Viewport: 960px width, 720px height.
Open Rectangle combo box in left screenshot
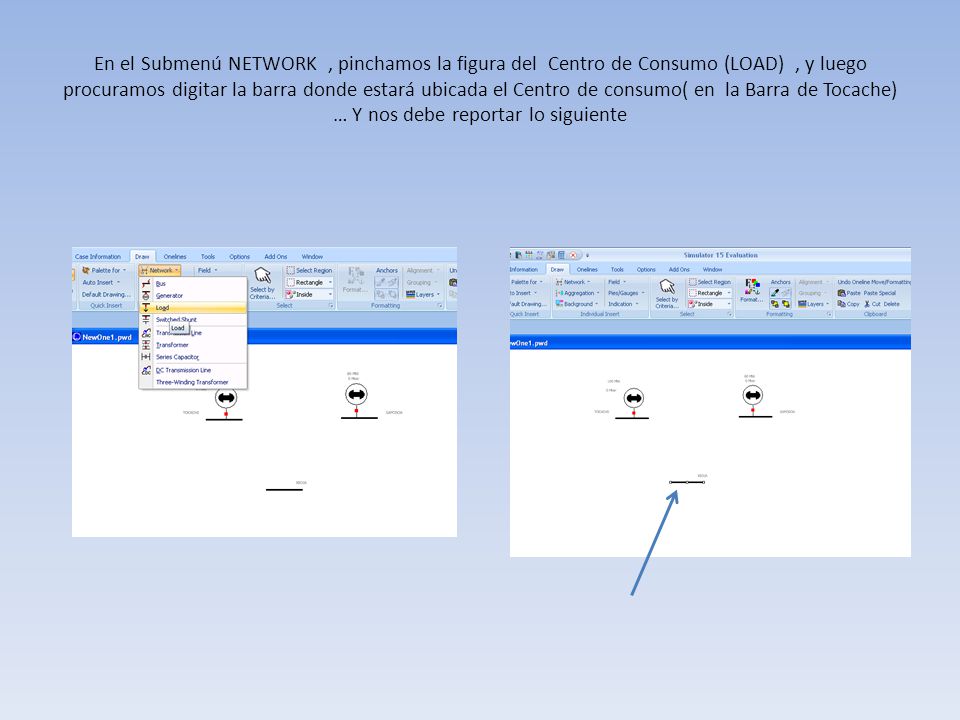(309, 282)
